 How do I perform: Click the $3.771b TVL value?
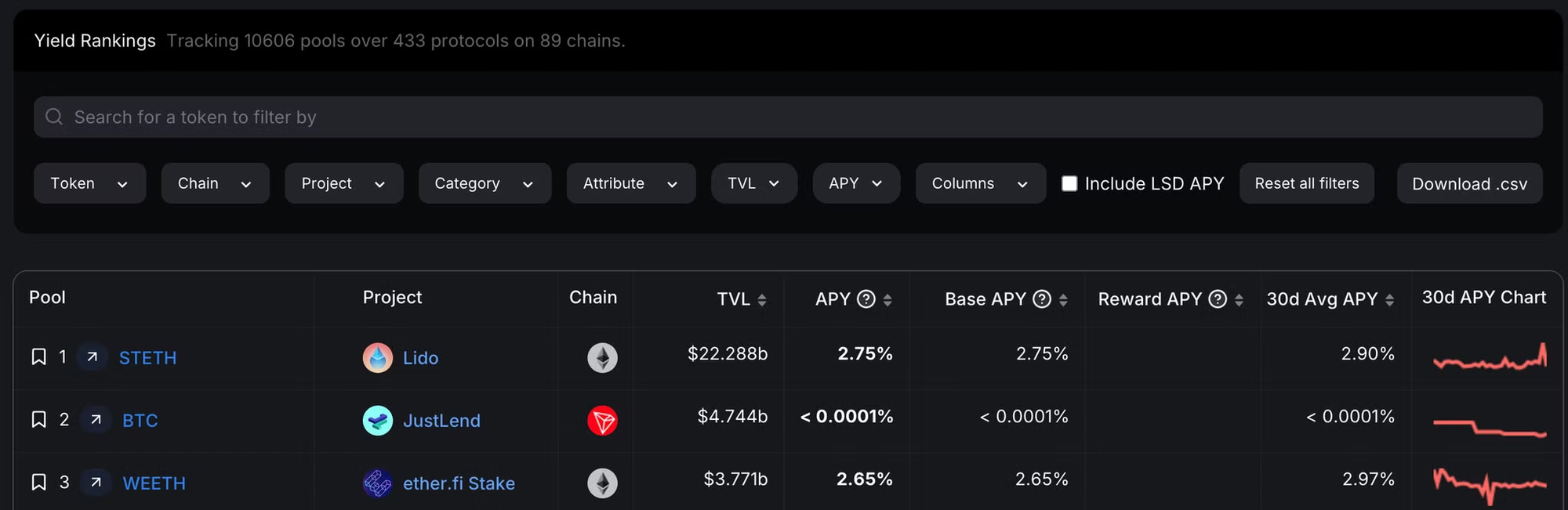[735, 479]
